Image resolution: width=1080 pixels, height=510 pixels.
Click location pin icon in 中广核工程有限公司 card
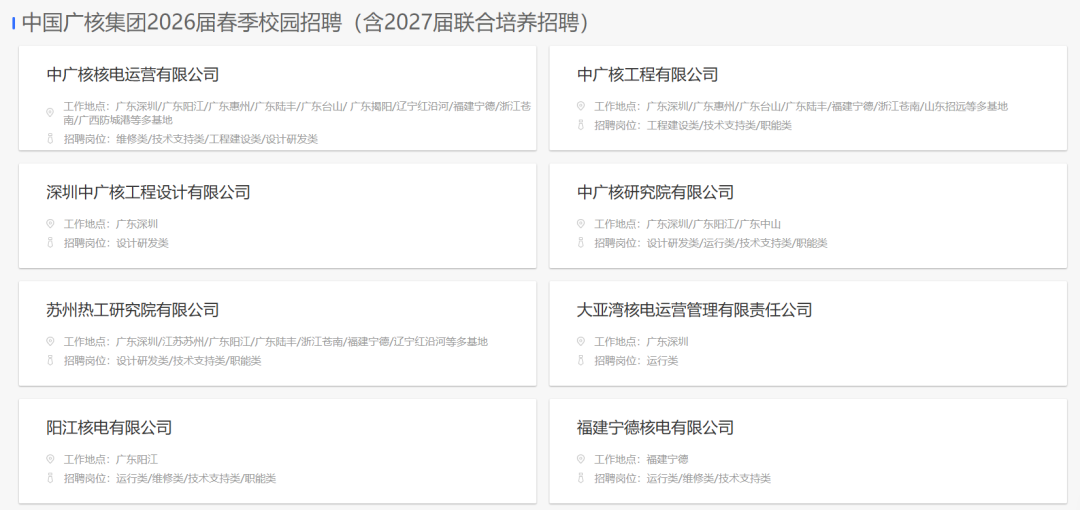(581, 106)
